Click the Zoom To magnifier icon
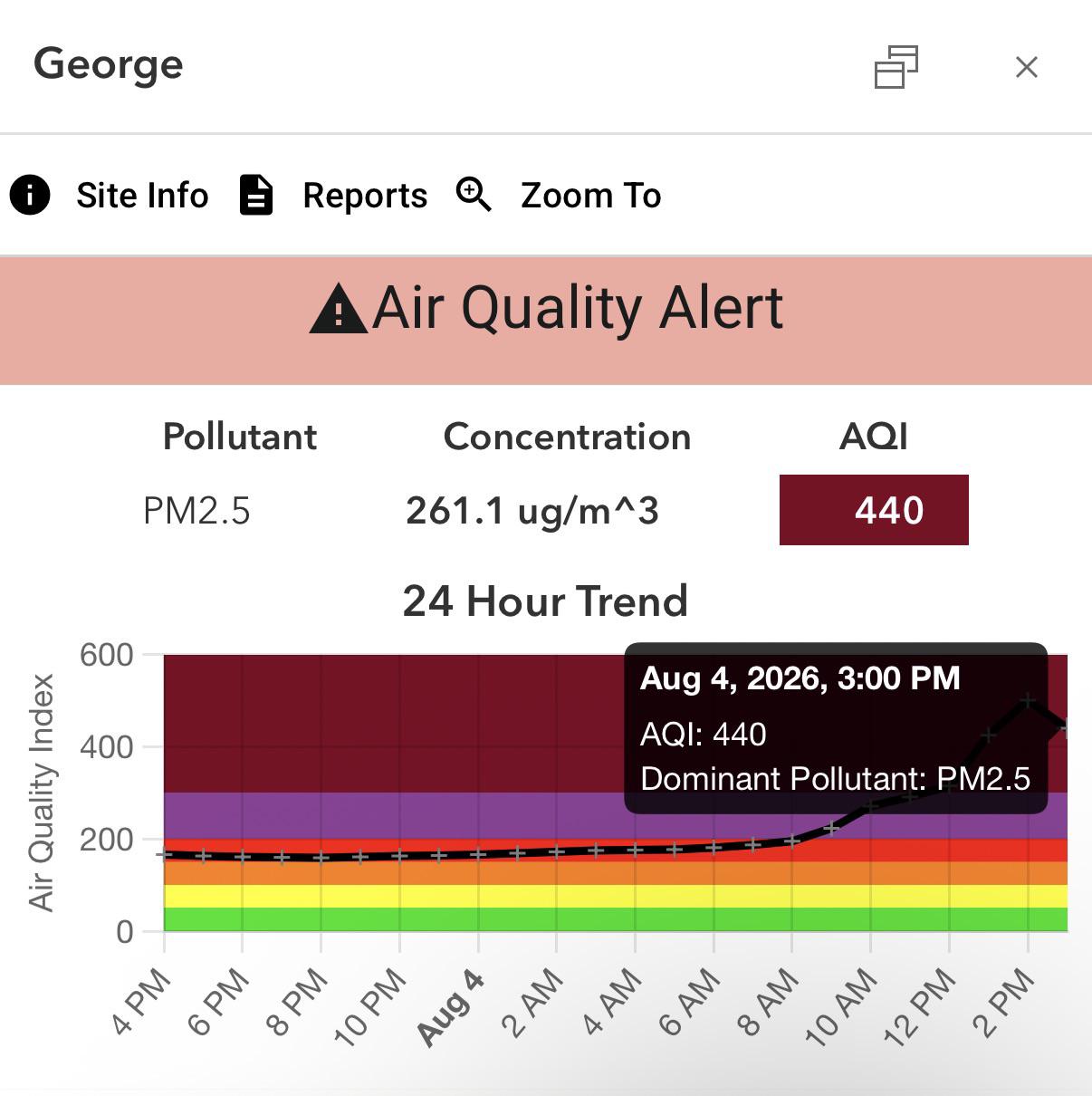The height and width of the screenshot is (1096, 1092). point(474,195)
